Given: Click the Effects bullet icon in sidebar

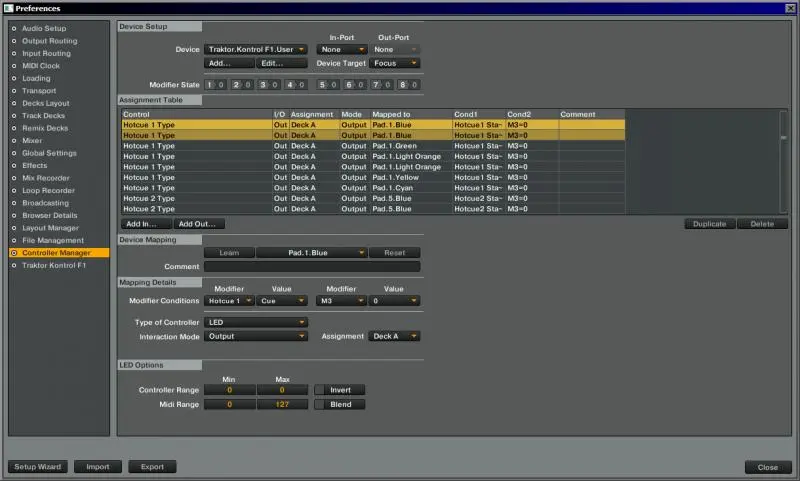Looking at the screenshot, I should [x=14, y=165].
